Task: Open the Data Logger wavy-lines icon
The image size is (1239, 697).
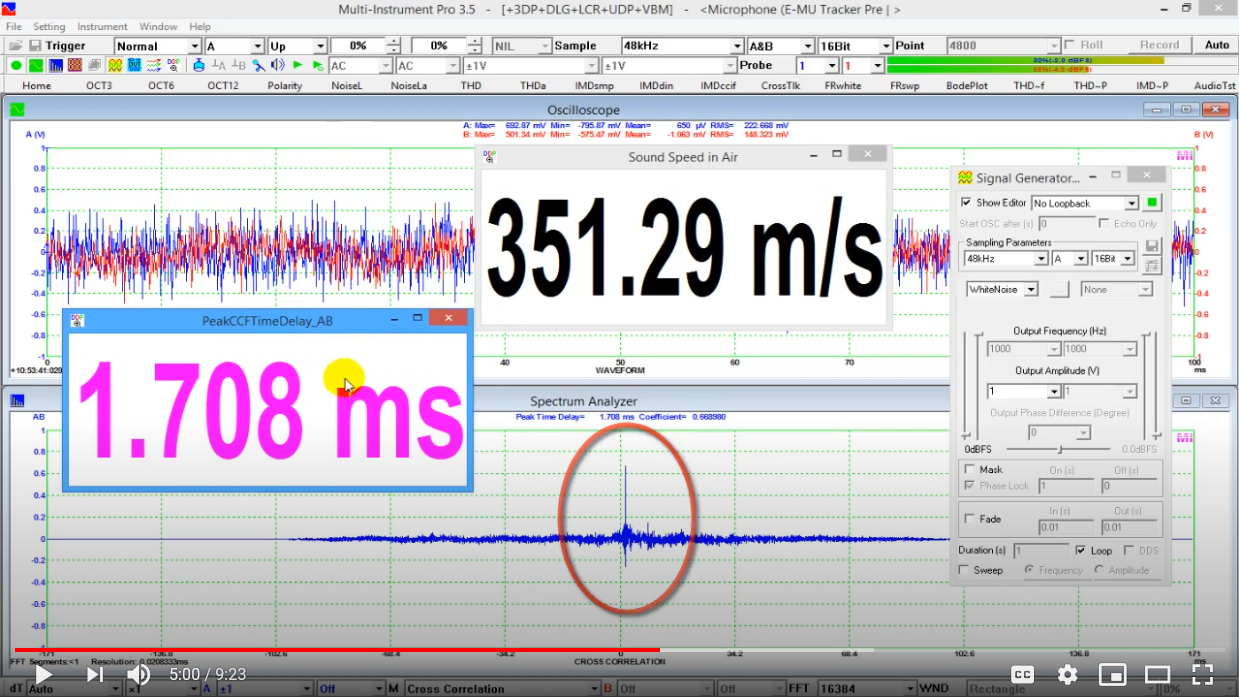Action: [154, 65]
